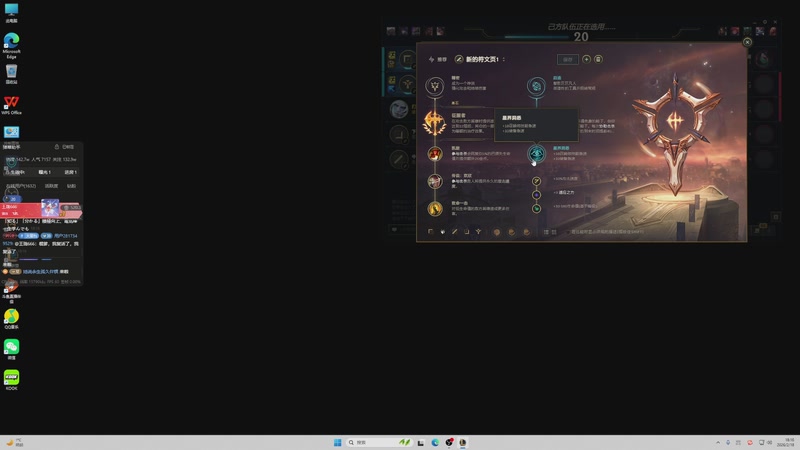Switch to right grid layout view toggle
Image resolution: width=800 pixels, height=450 pixels.
(x=554, y=232)
